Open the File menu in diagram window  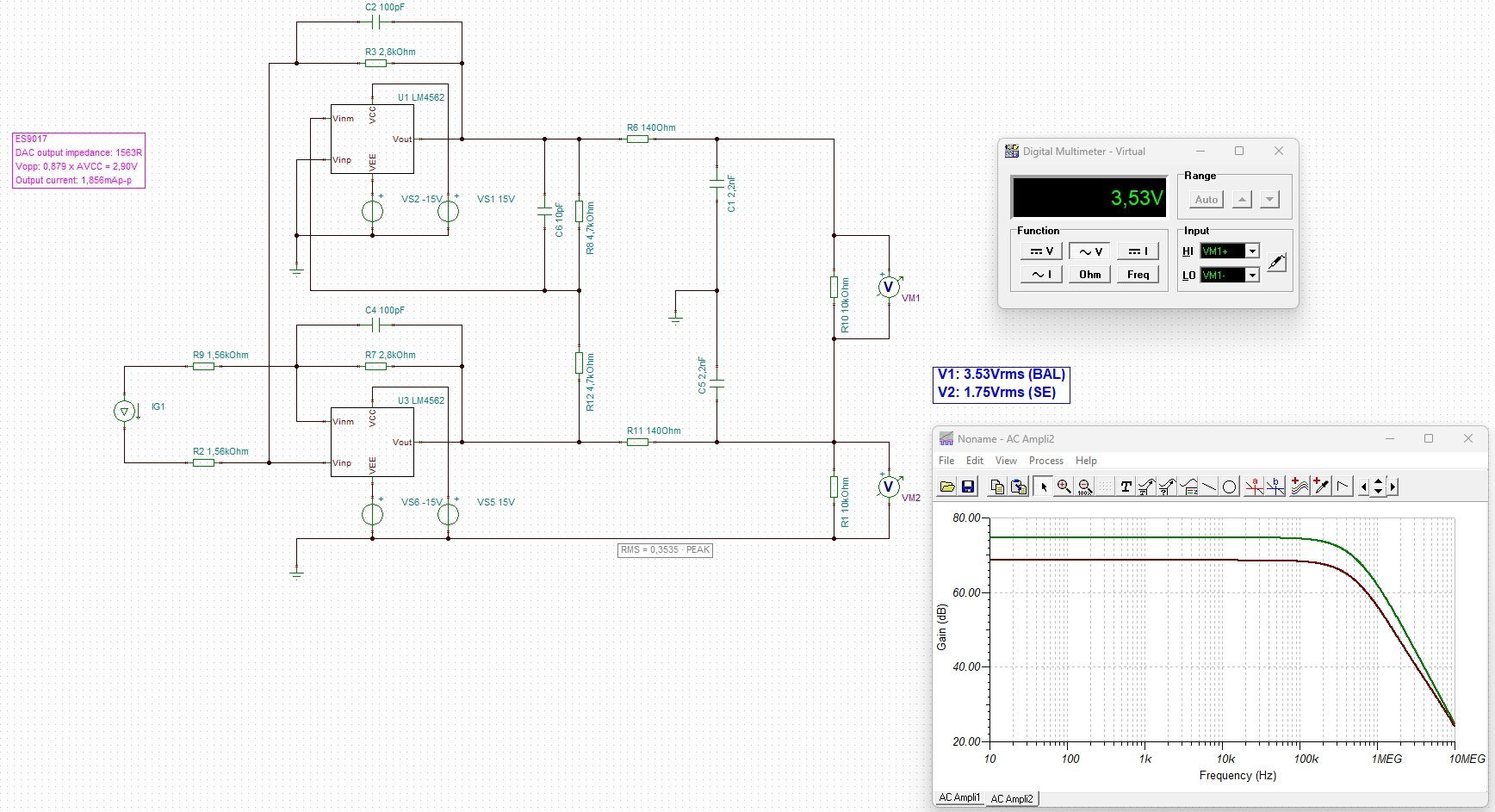[946, 461]
